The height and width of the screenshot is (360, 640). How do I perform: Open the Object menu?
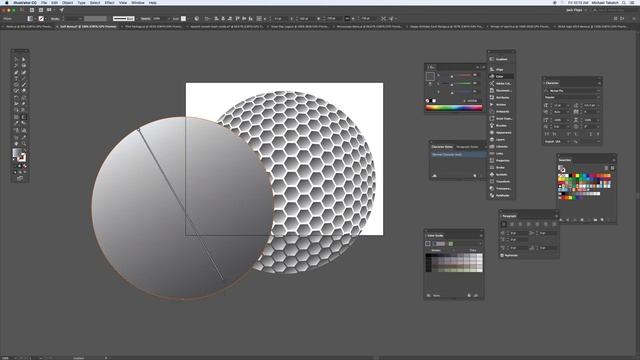[67, 2]
